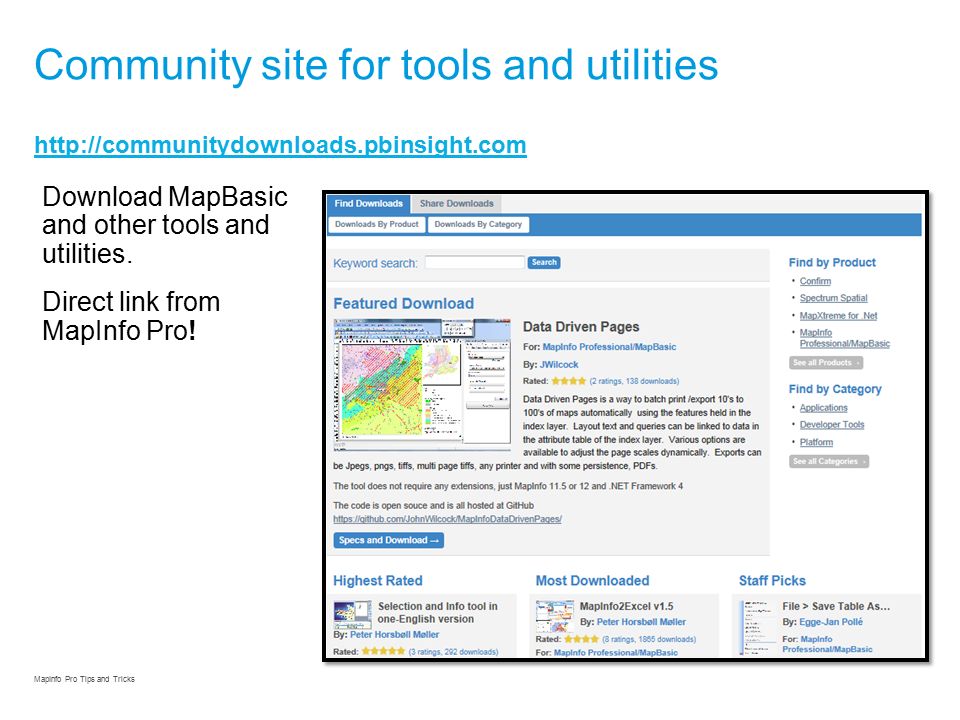Click the Highest Rated heading

[x=378, y=580]
